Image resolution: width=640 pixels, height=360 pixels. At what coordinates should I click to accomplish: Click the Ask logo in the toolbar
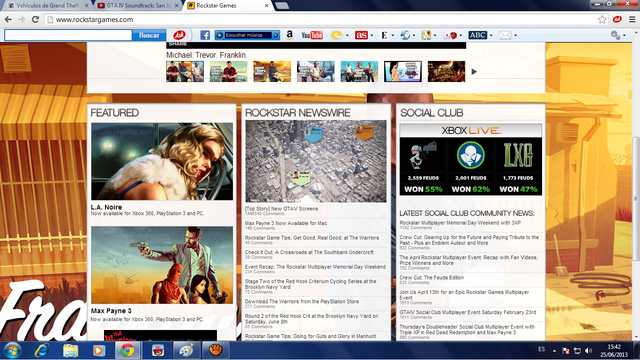[179, 35]
